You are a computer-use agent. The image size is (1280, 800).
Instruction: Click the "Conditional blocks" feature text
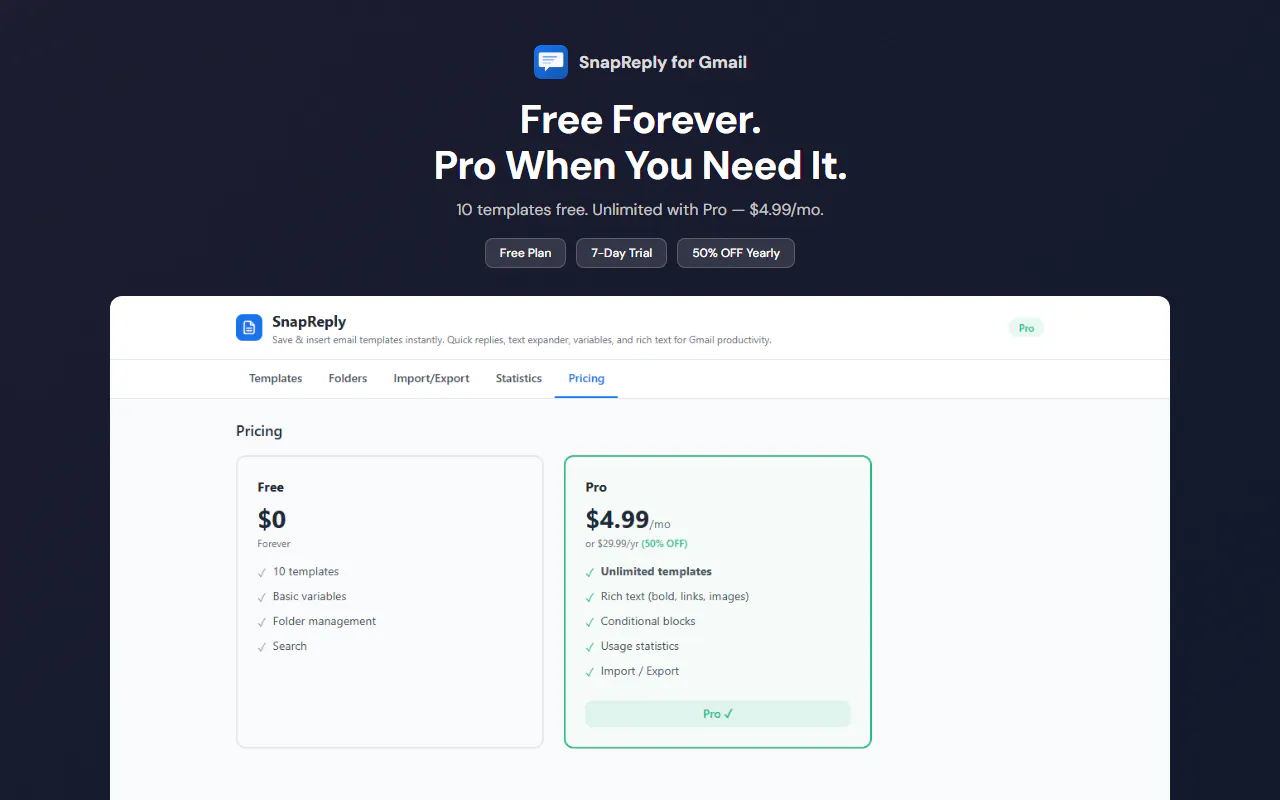click(x=648, y=621)
